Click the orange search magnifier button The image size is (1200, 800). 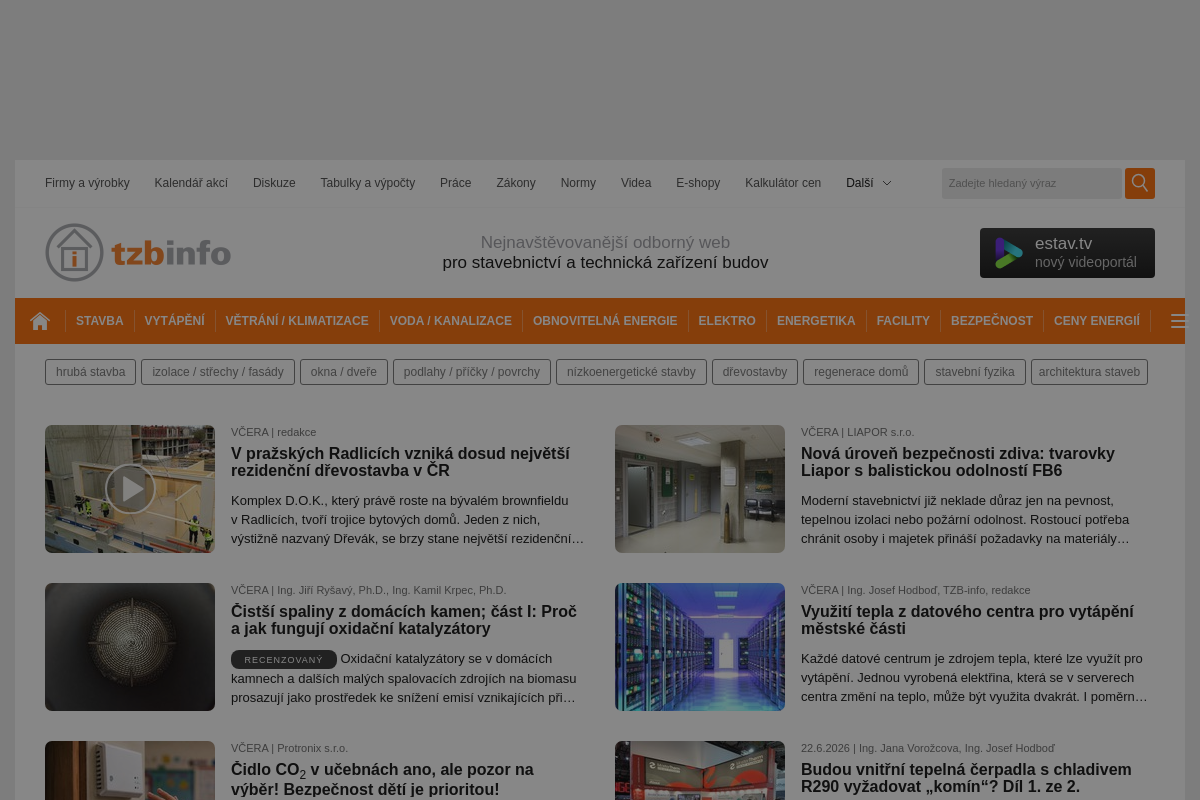(1140, 183)
